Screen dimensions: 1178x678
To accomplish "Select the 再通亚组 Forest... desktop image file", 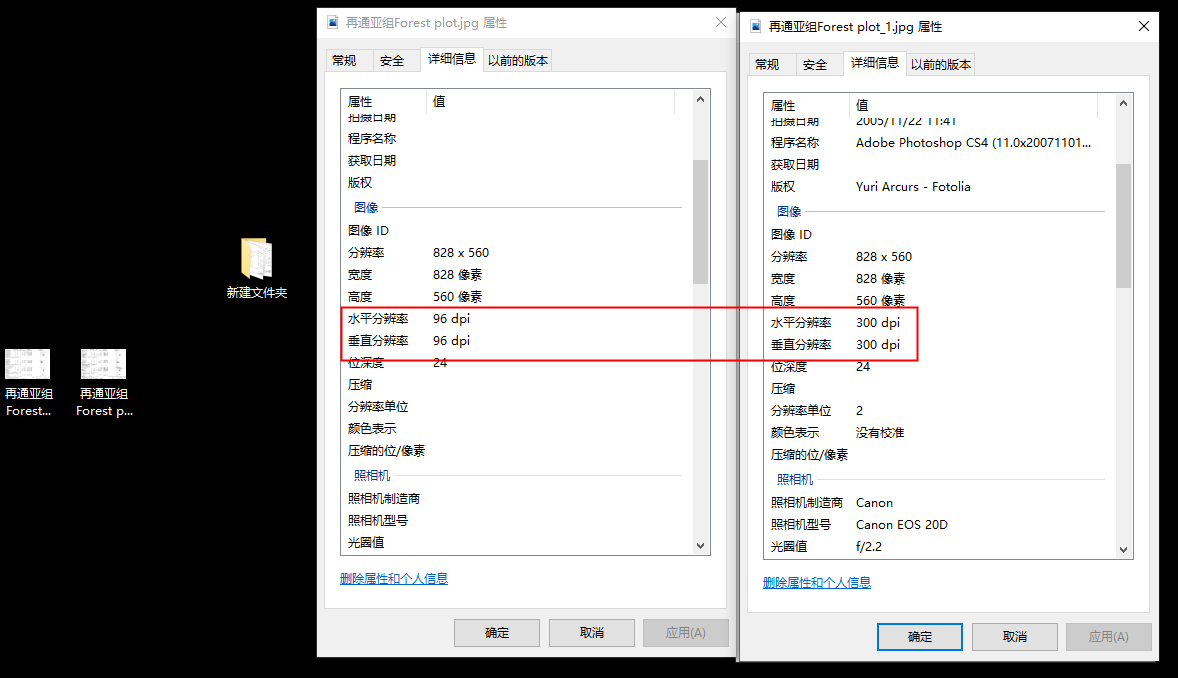I will (x=29, y=383).
